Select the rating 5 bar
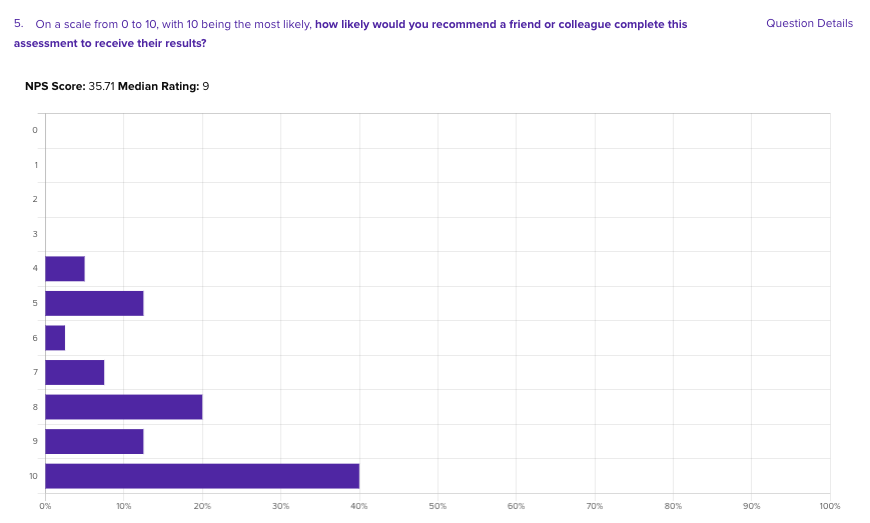Image resolution: width=870 pixels, height=523 pixels. [94, 303]
